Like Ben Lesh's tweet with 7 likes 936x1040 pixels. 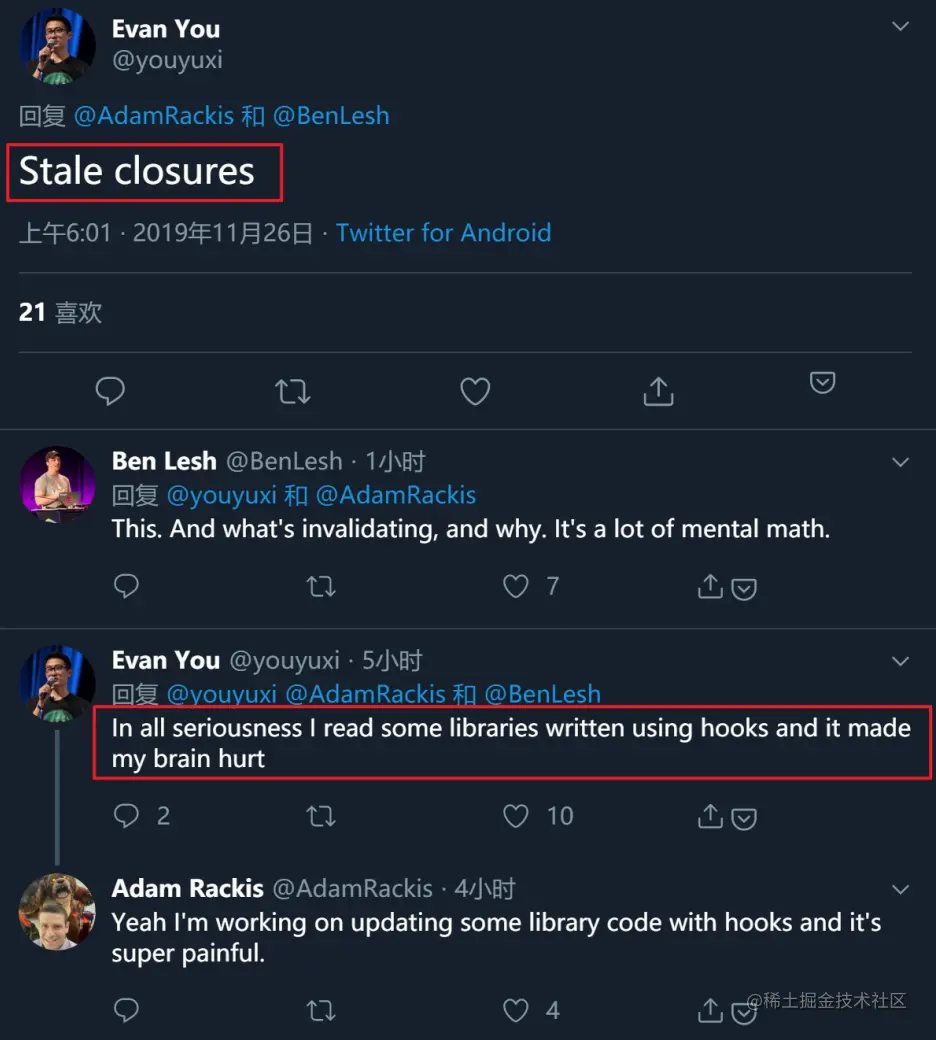tap(516, 586)
